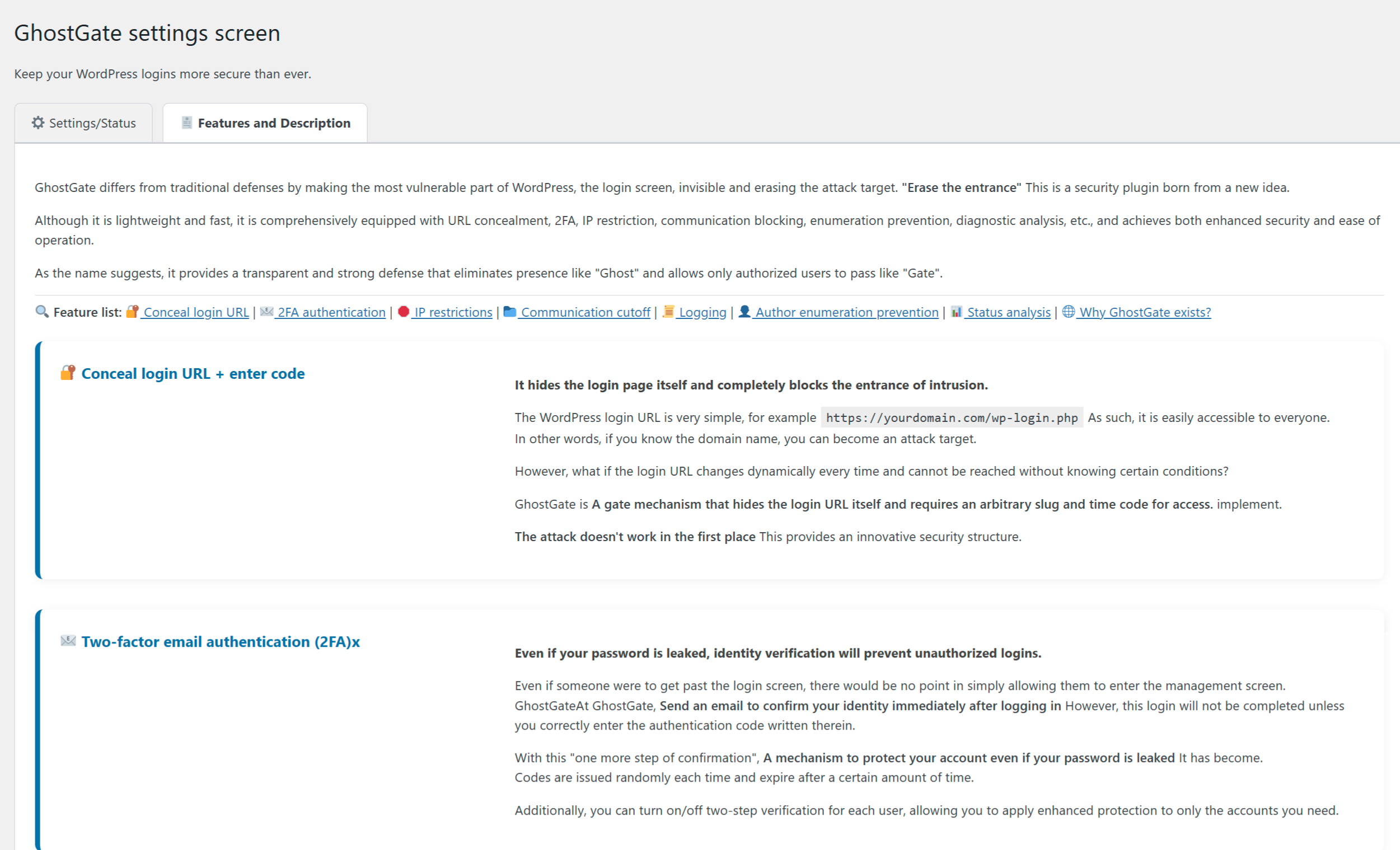Switch to the Settings/Status tab

pos(84,123)
